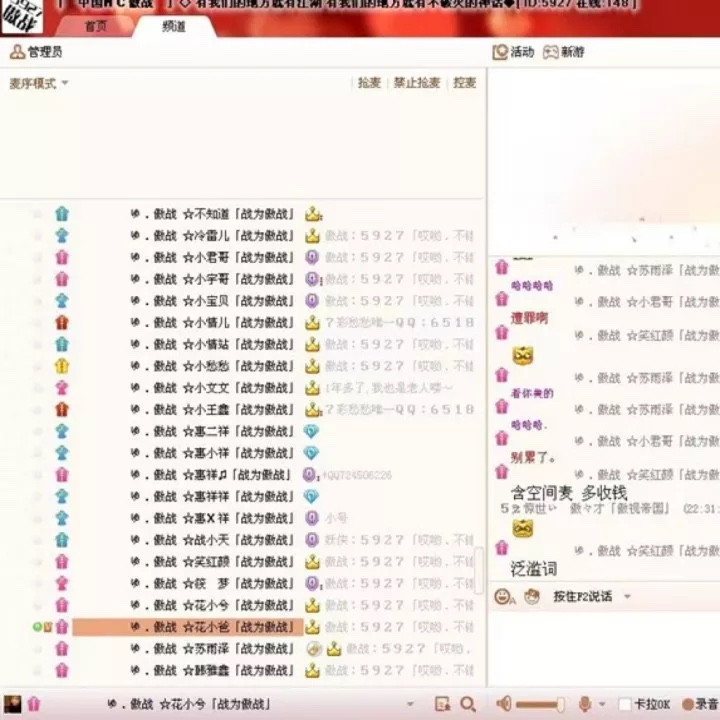The image size is (720, 720).
Task: Expand the 麦序模式 mode dropdown
Action: (65, 83)
